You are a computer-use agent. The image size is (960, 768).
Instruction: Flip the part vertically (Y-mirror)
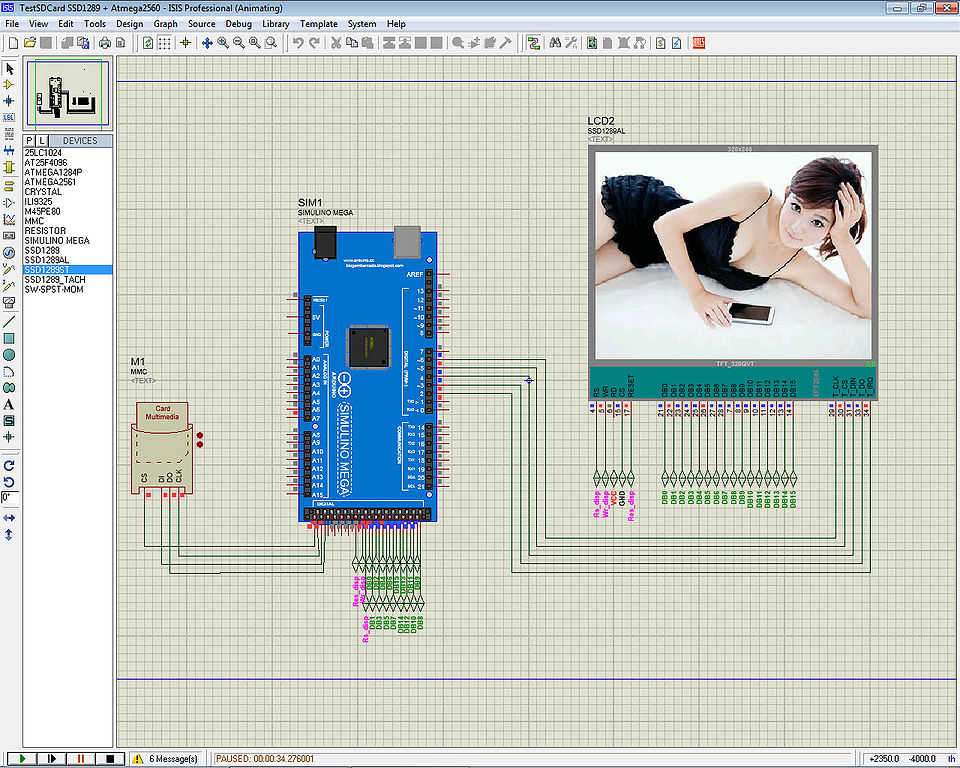(9, 535)
